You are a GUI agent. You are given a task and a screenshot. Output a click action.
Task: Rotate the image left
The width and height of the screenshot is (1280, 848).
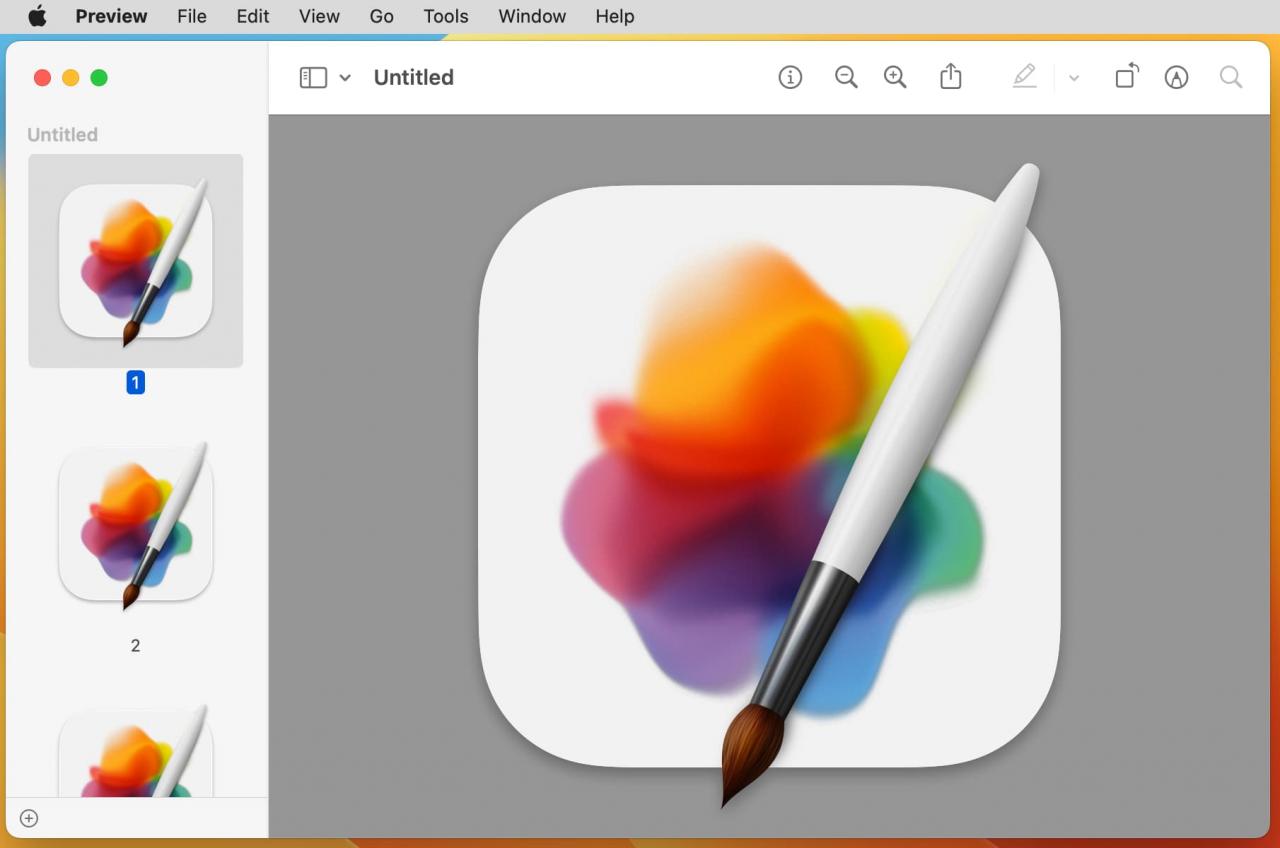[1127, 76]
